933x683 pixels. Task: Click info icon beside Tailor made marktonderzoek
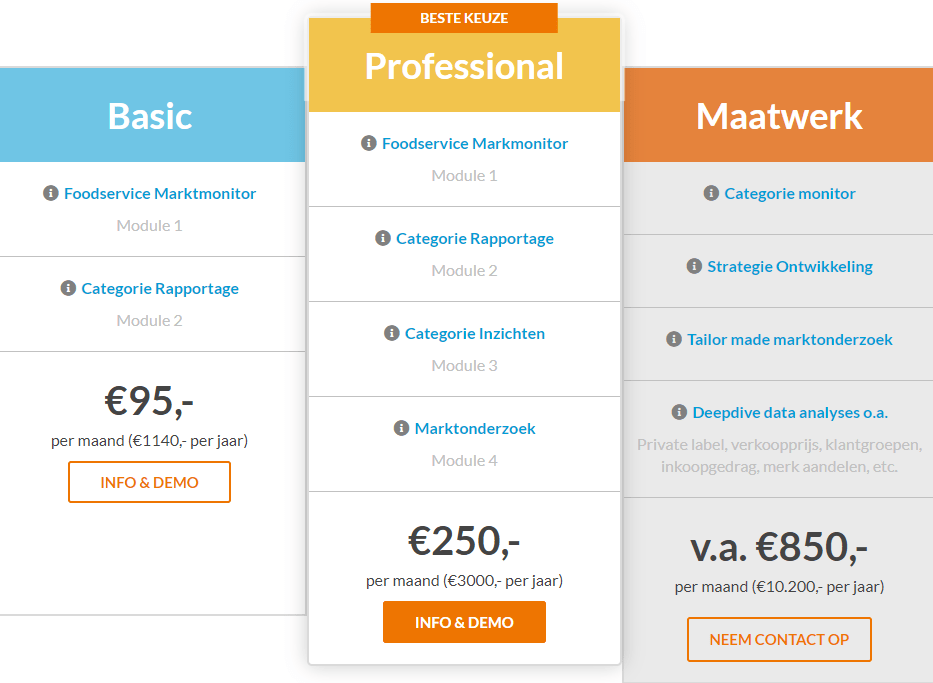coord(674,339)
